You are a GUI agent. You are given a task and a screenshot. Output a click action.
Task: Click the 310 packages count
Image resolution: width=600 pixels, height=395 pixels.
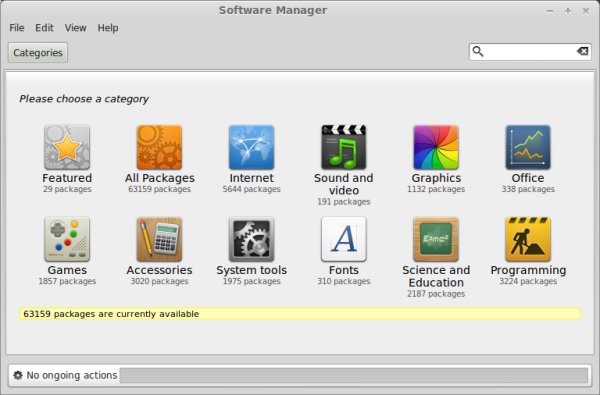pos(344,281)
